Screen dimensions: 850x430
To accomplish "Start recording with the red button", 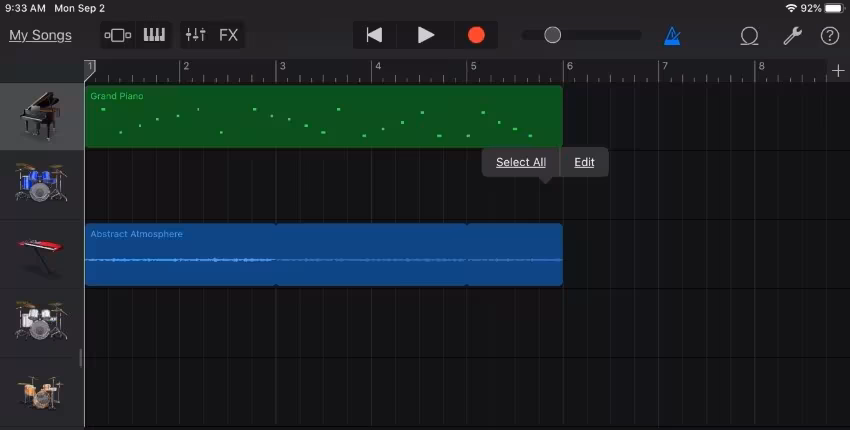I will 476,35.
